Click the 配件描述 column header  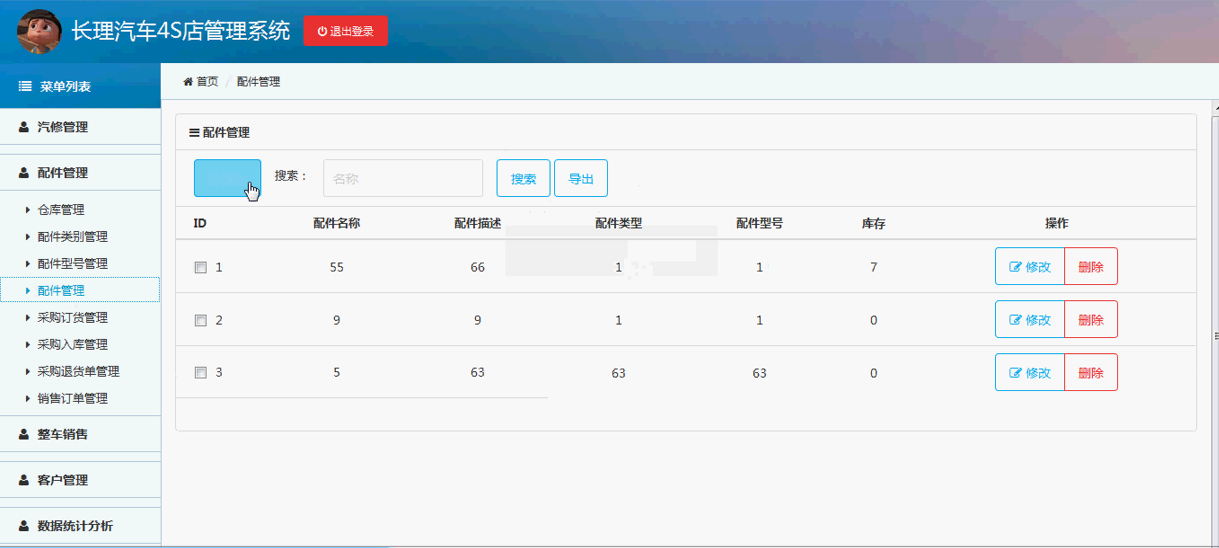click(477, 223)
